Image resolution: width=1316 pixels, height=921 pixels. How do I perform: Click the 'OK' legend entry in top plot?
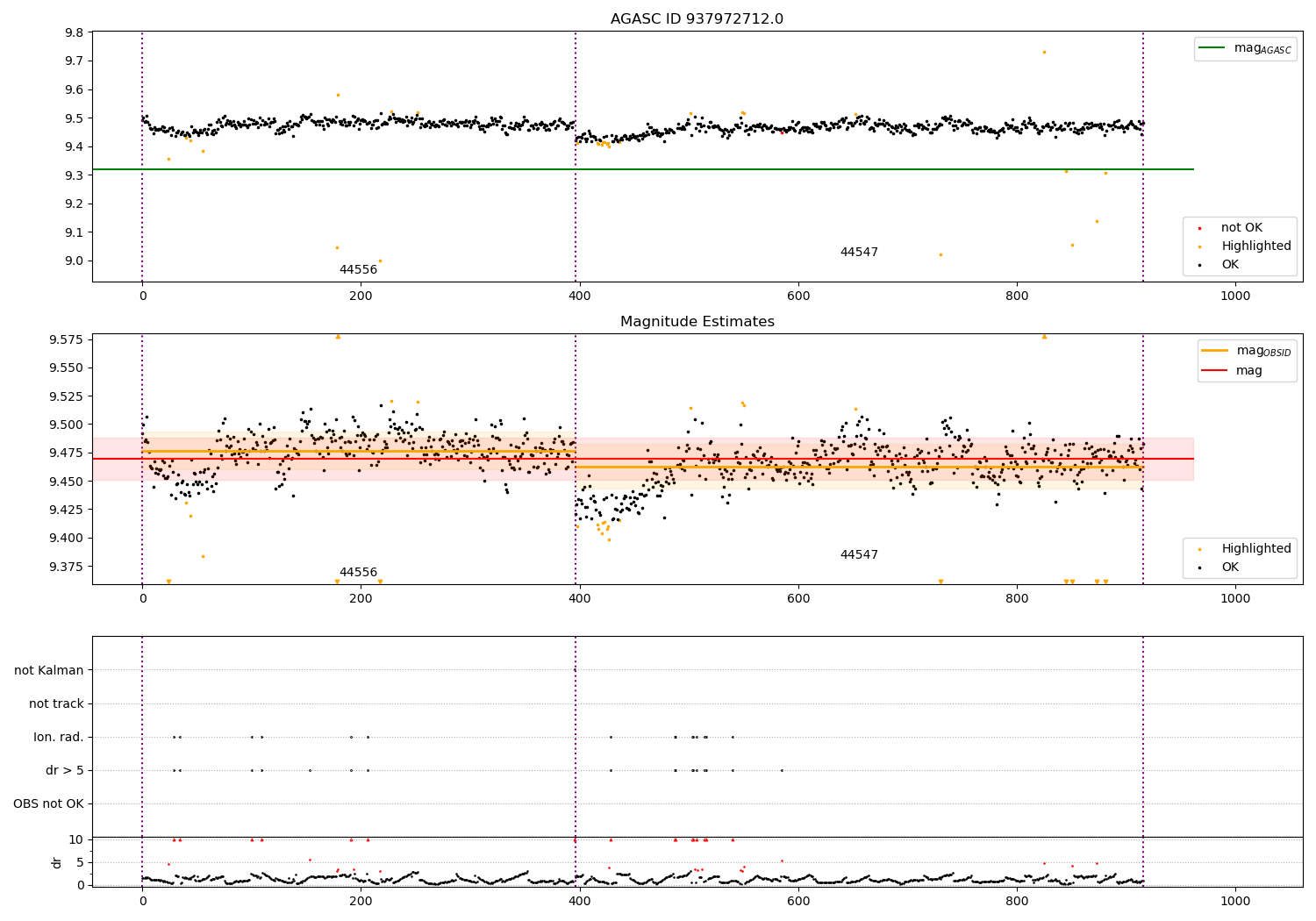pyautogui.click(x=1230, y=265)
